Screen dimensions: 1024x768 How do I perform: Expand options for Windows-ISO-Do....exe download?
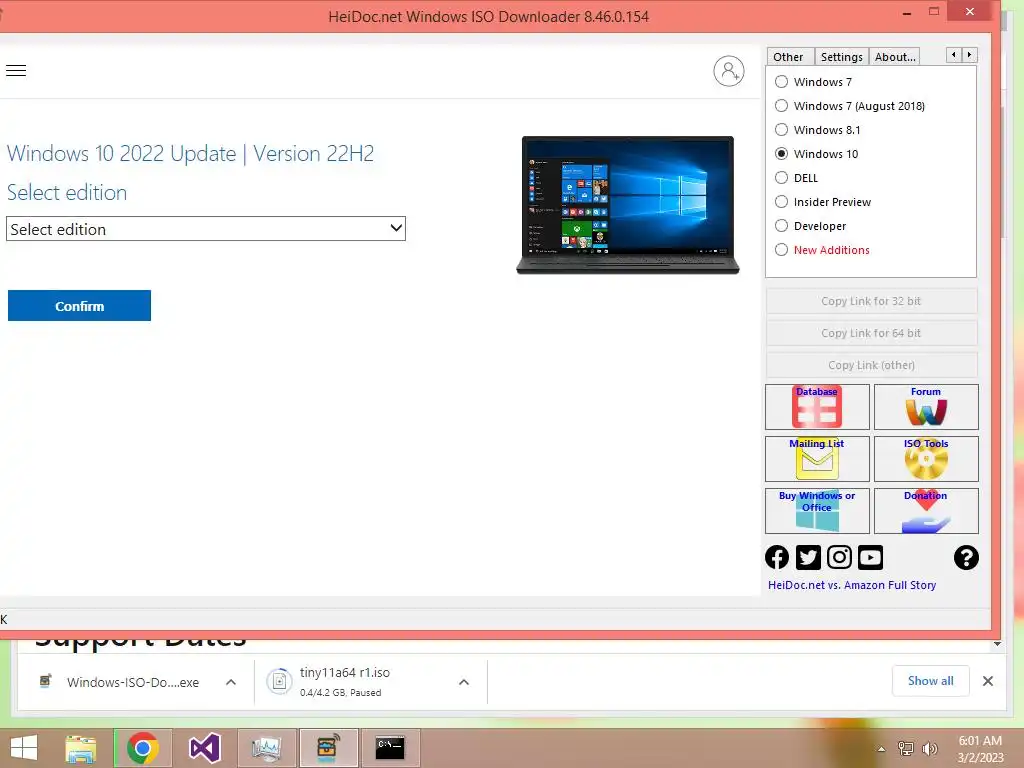231,682
